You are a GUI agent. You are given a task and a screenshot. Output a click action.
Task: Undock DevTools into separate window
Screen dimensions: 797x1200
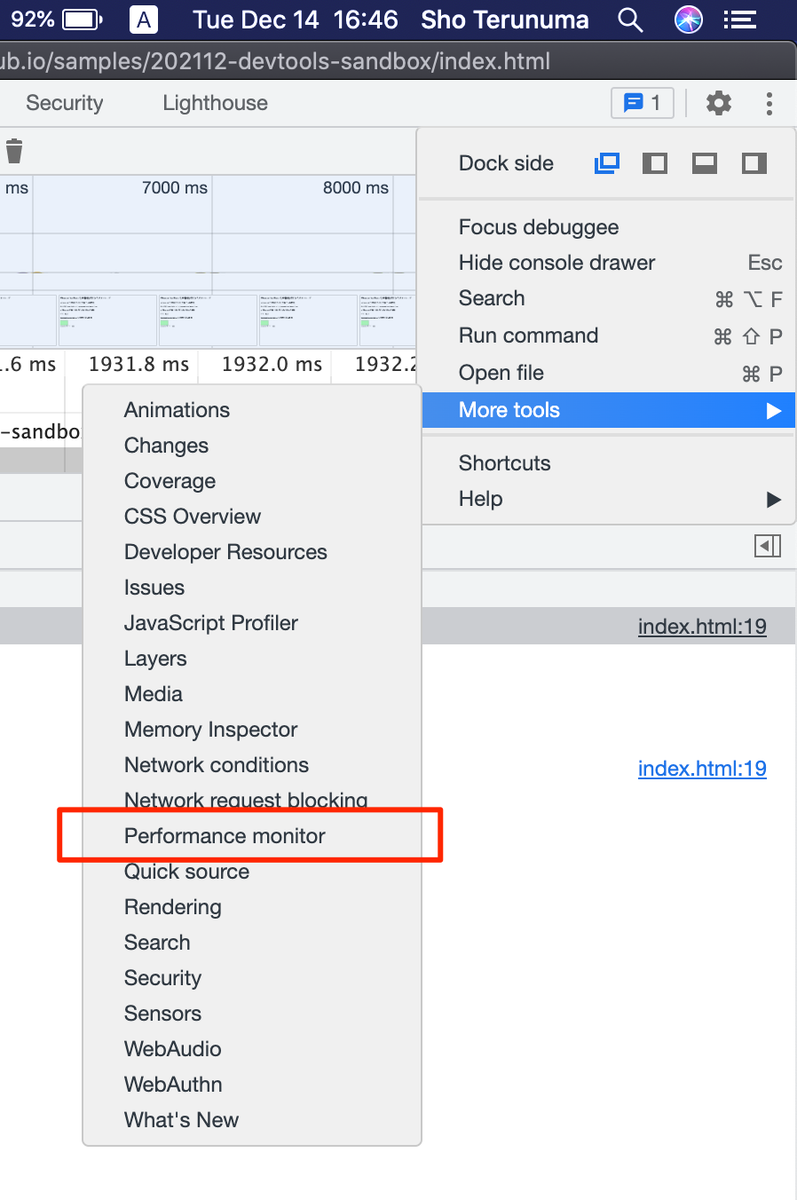tap(607, 163)
